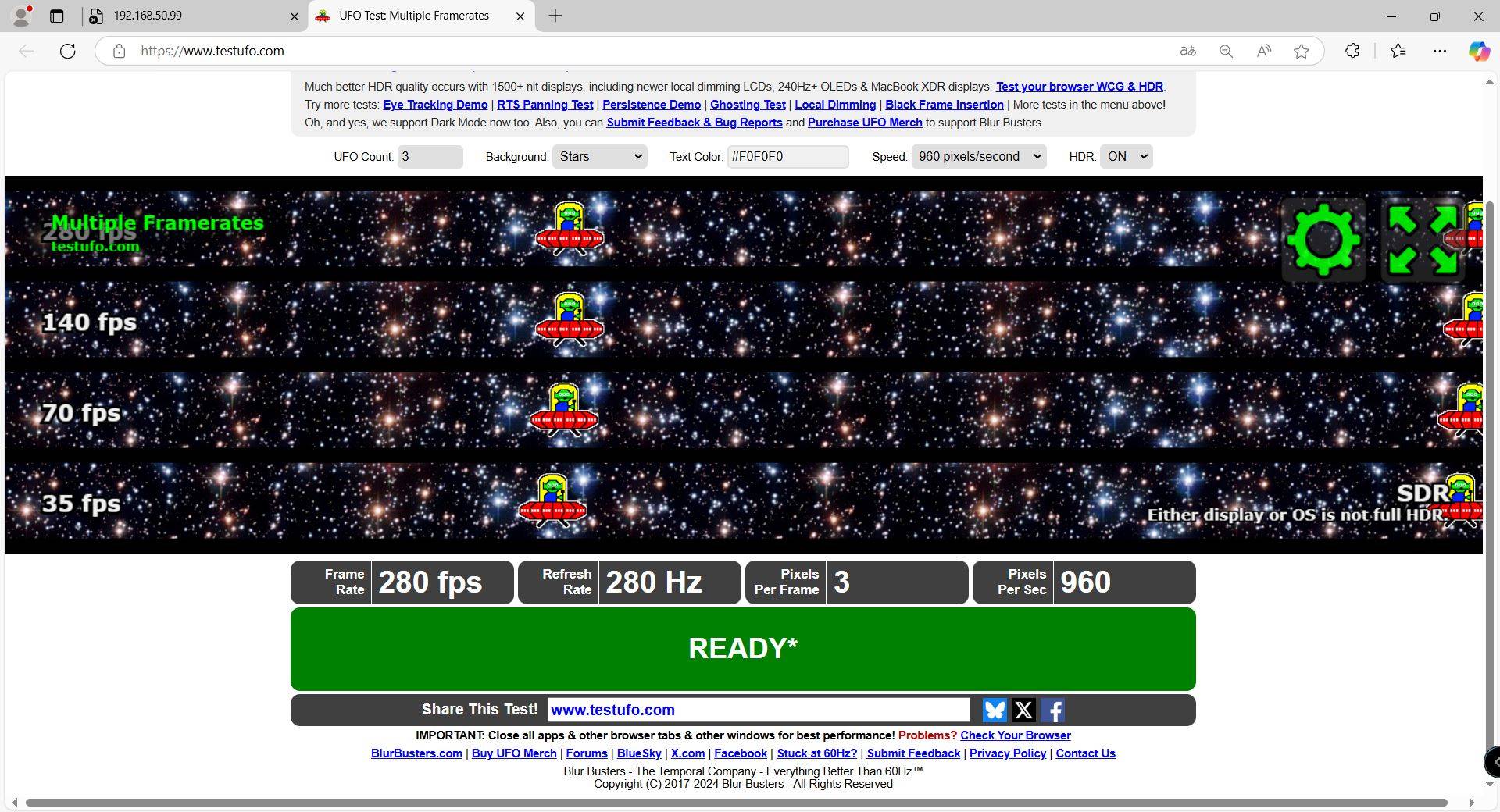This screenshot has width=1500, height=812.
Task: Open the Black Frame Insertion link
Action: tap(944, 105)
